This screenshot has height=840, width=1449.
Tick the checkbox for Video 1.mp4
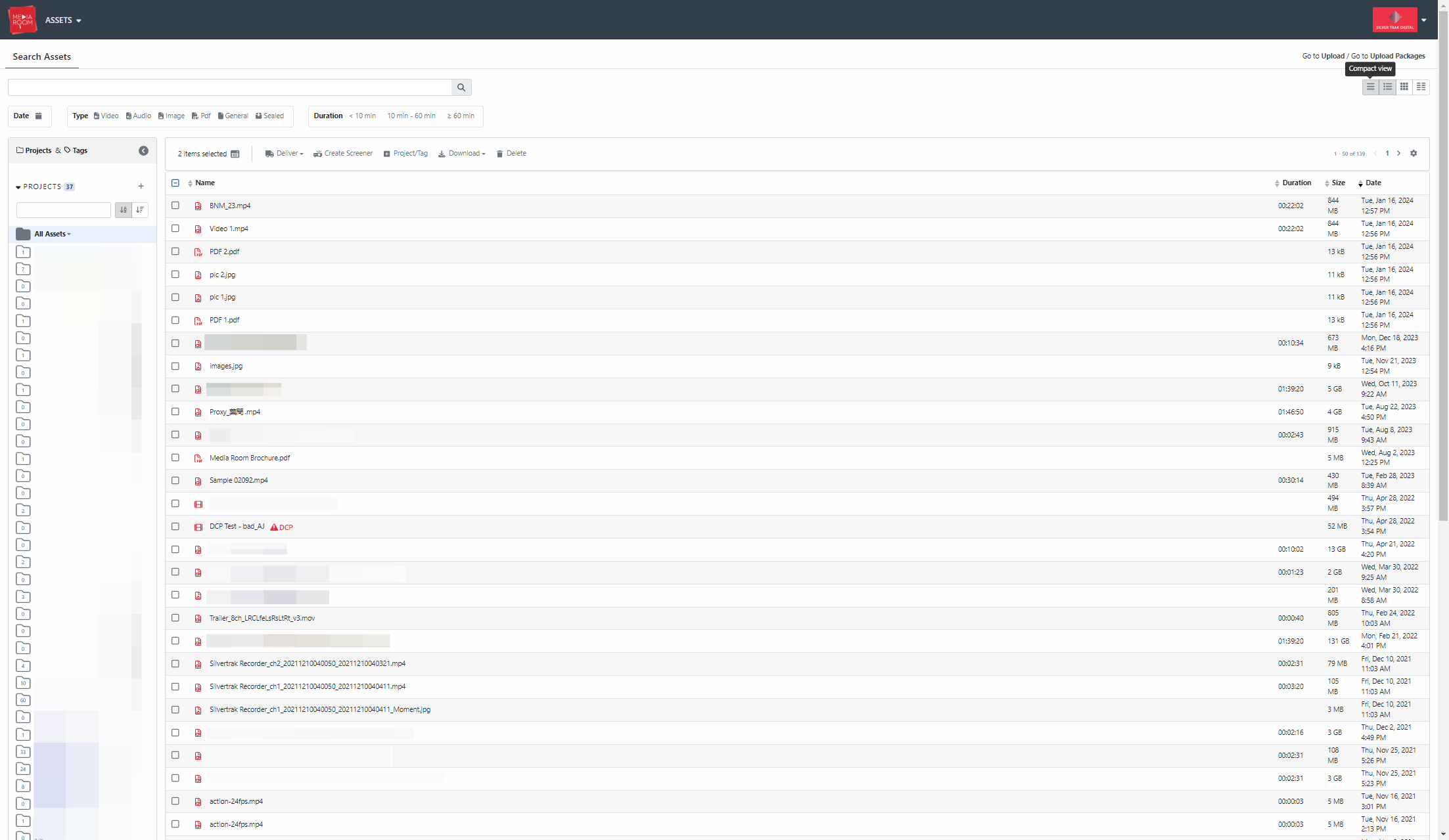point(175,229)
